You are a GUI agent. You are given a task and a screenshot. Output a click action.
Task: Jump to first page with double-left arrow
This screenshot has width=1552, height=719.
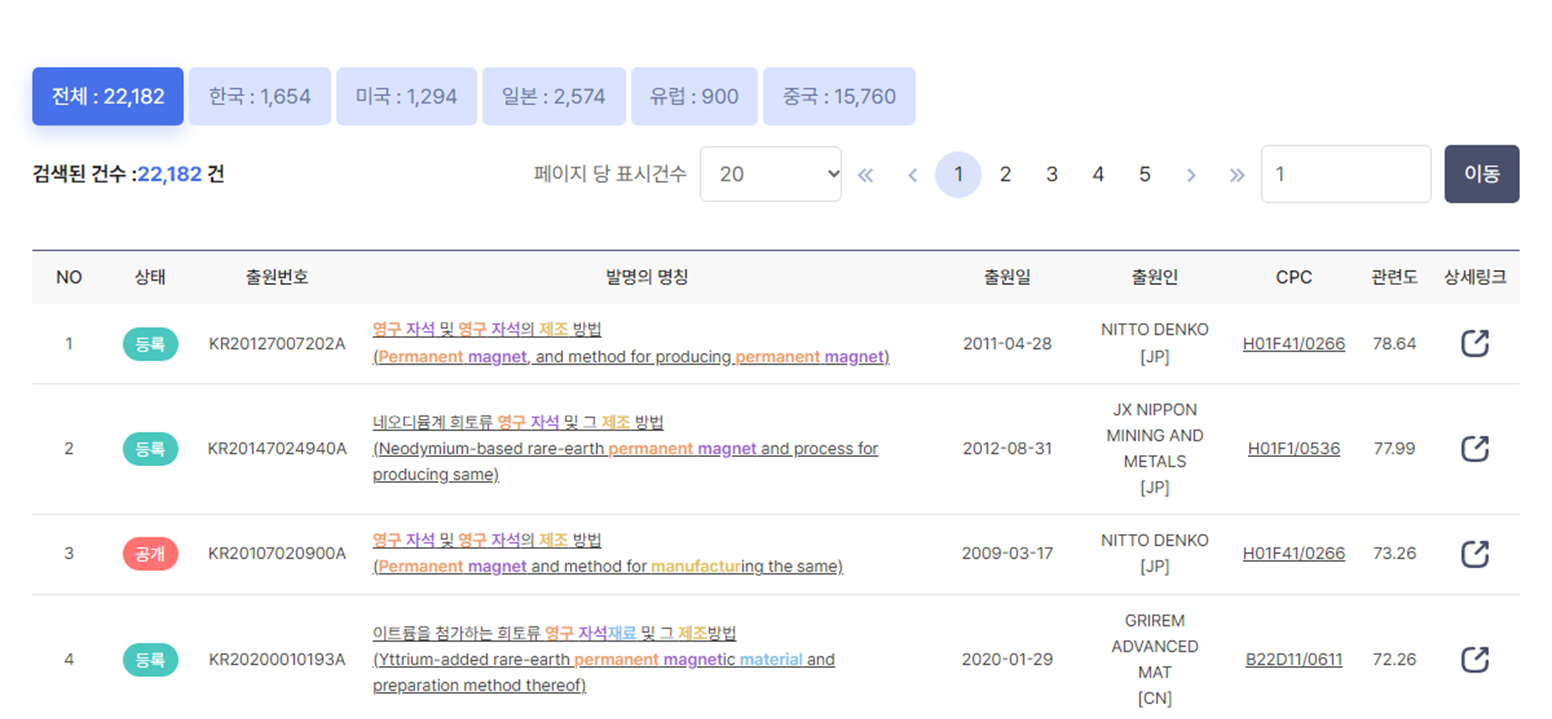click(866, 174)
